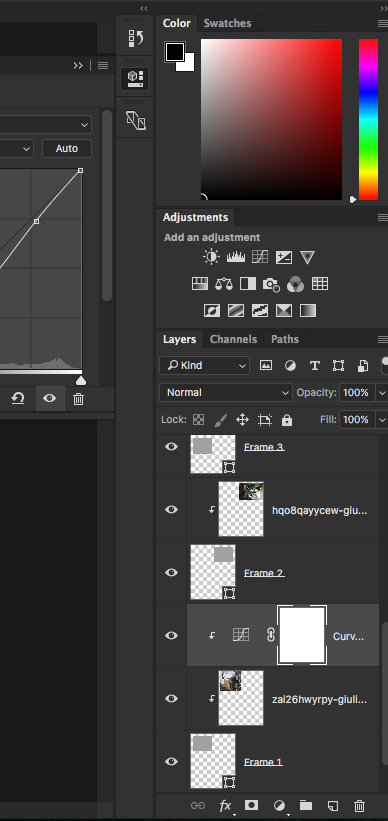
Task: Switch to the Swatches tab
Action: coord(227,23)
